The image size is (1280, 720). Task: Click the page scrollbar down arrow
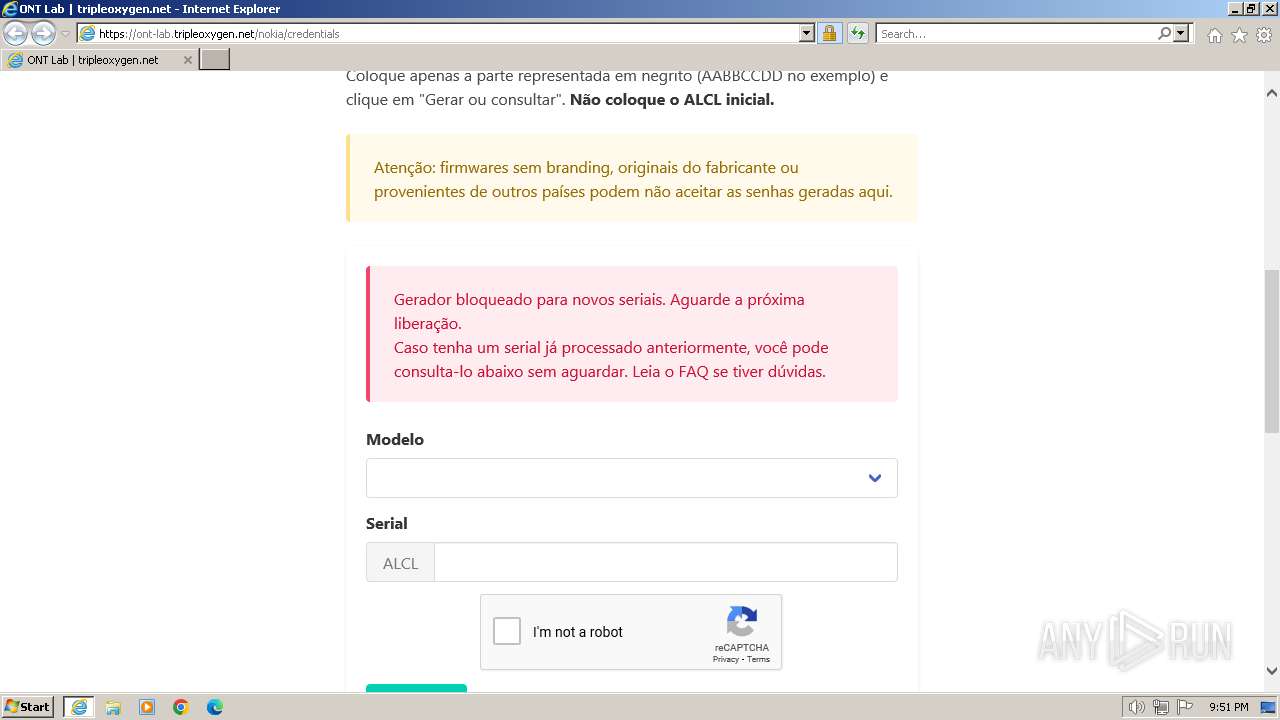(x=1271, y=671)
